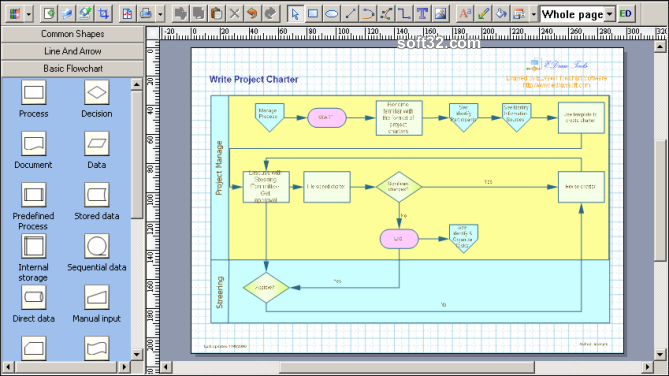Pick the ellipse drawing tool
Viewport: 669px width, 376px height.
pos(332,14)
